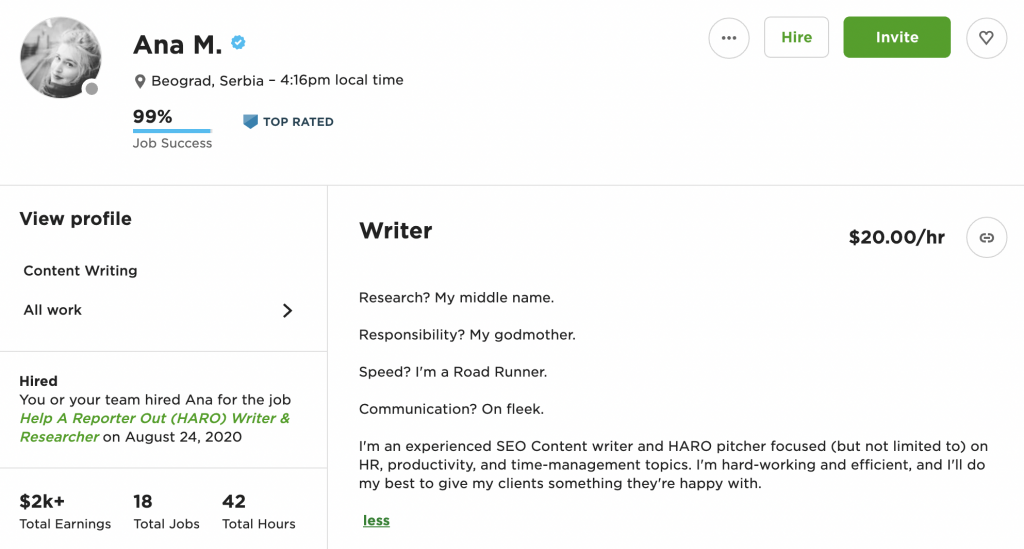1024x549 pixels.
Task: Click the $20.00/hr hourly rate
Action: click(897, 237)
